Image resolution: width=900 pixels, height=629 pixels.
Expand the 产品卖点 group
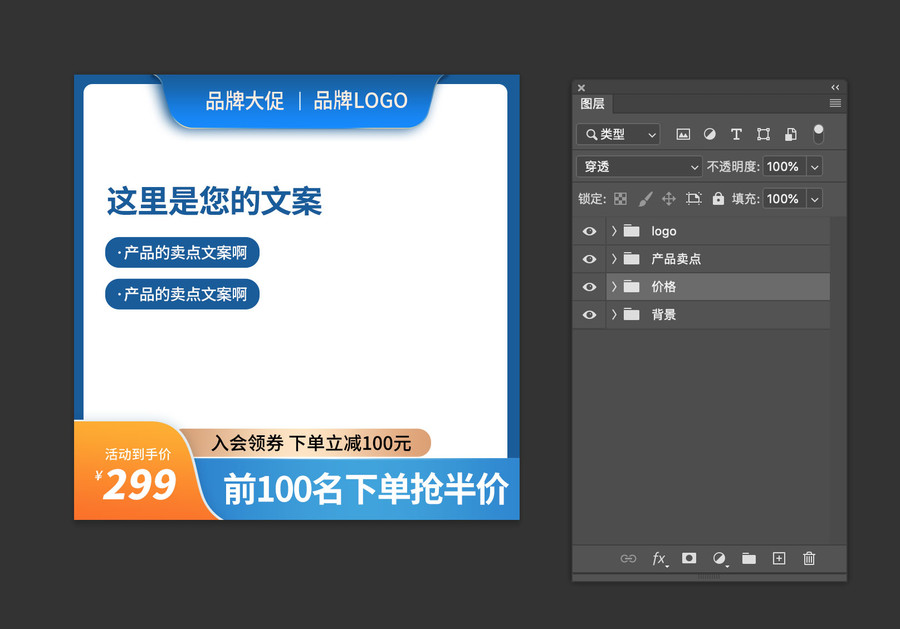[614, 259]
